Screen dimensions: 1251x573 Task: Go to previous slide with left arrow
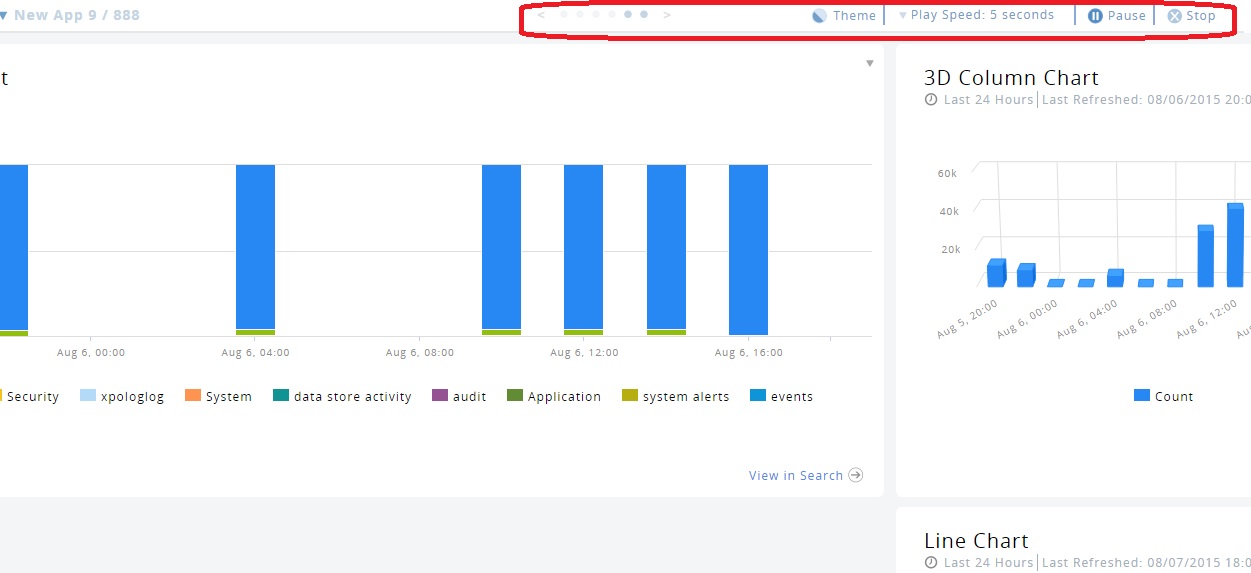coord(541,15)
